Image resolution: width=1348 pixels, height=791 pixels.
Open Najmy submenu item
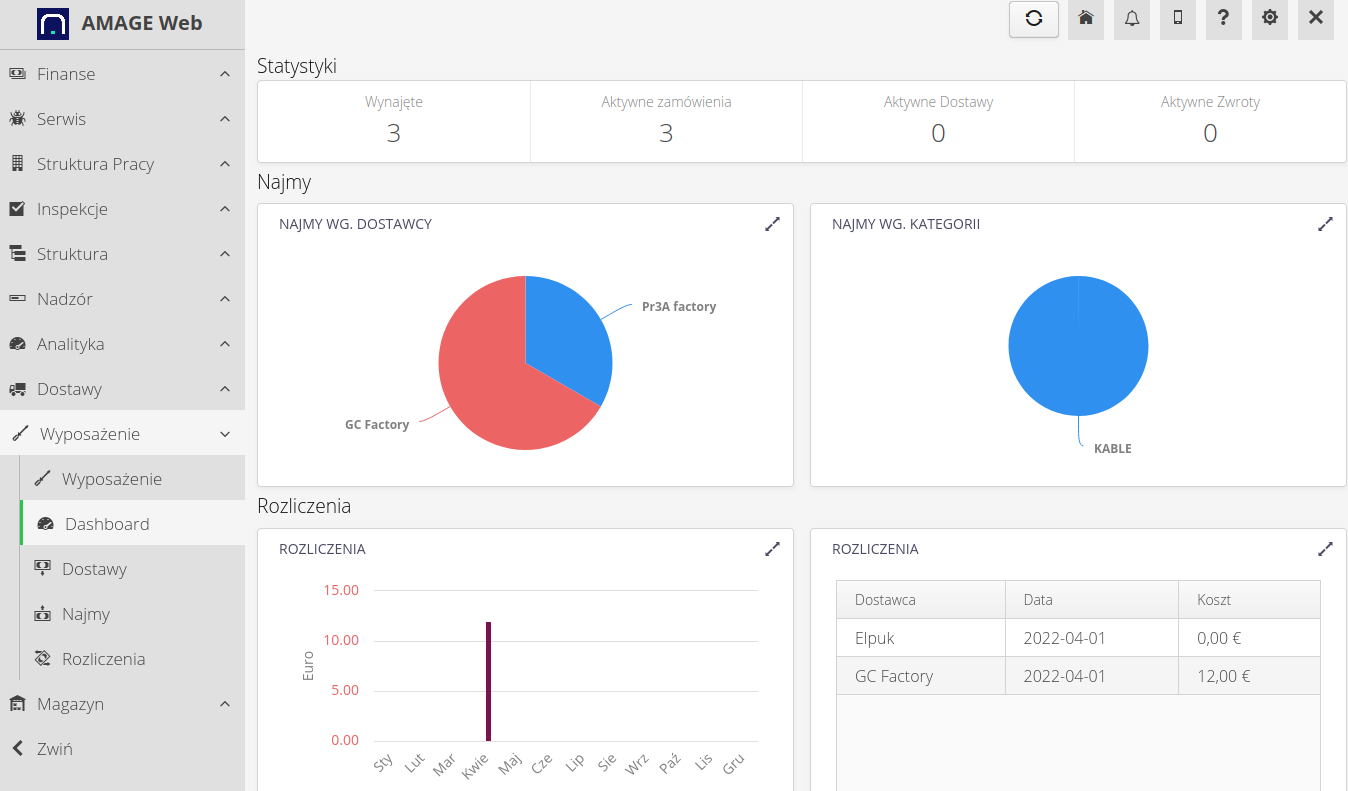coord(86,614)
